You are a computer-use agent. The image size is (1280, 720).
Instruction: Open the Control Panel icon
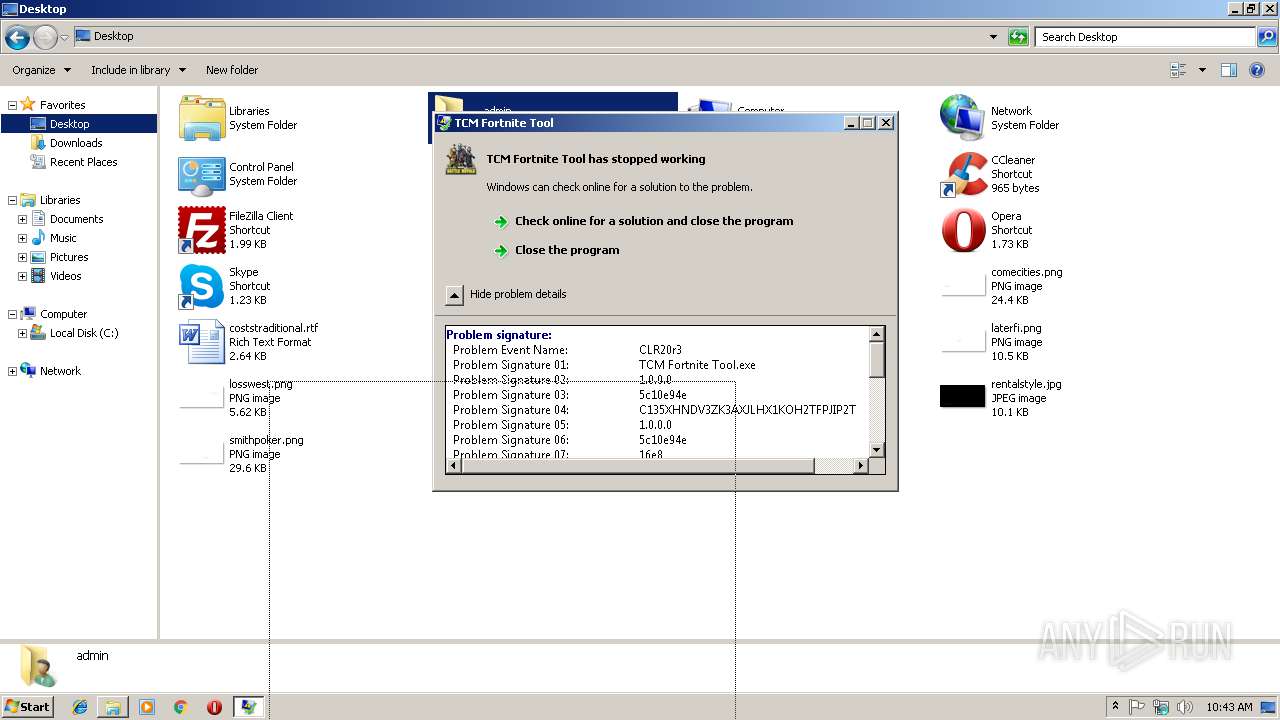pos(202,174)
